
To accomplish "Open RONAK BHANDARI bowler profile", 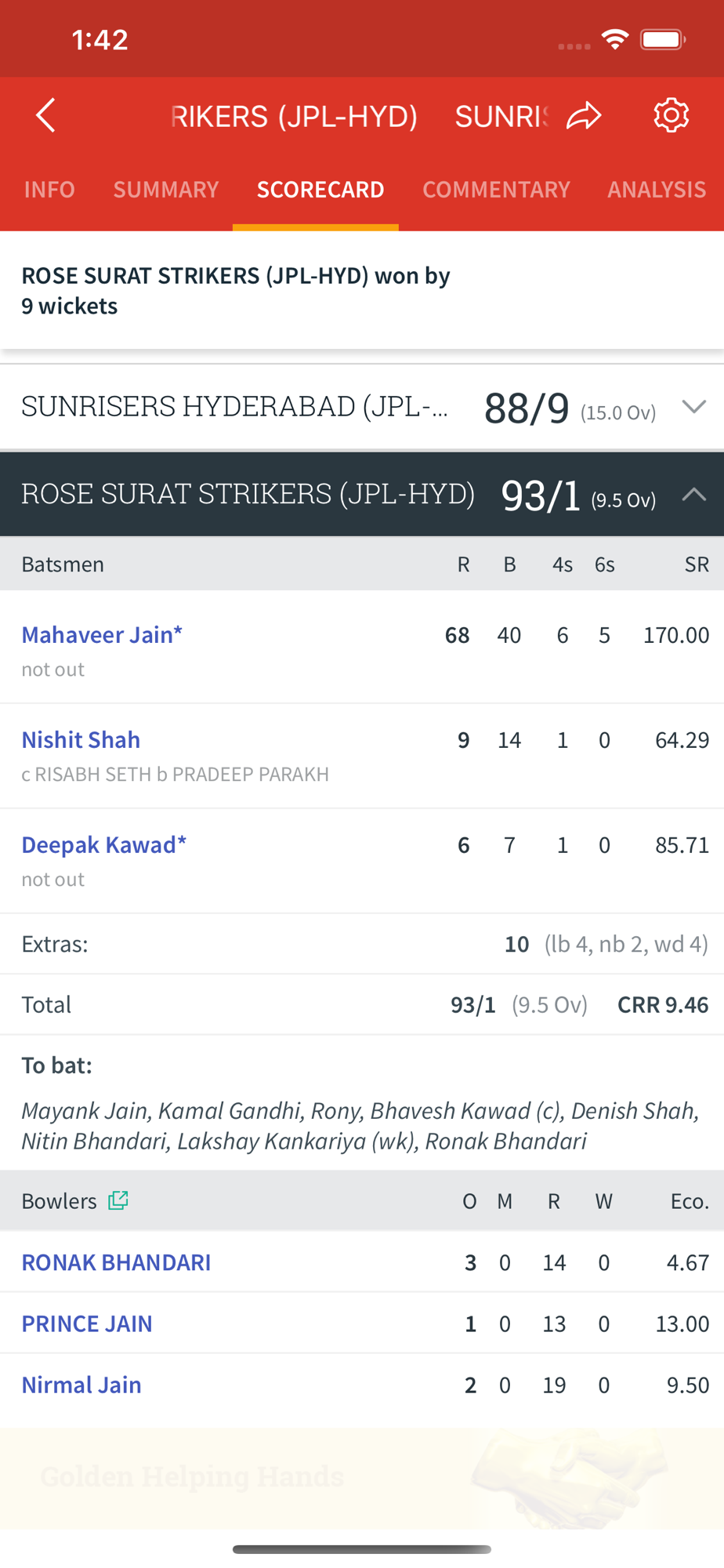I will [x=116, y=1262].
